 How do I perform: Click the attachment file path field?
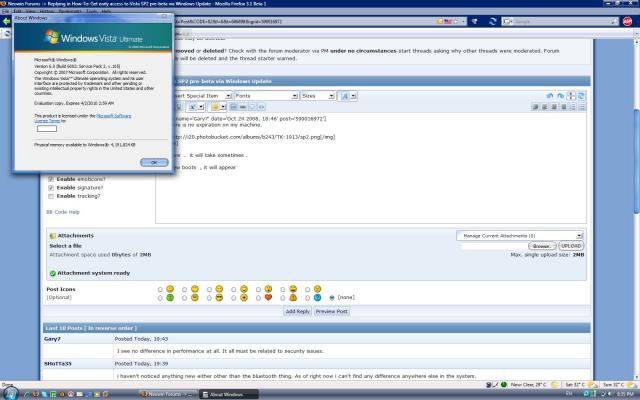tap(494, 246)
